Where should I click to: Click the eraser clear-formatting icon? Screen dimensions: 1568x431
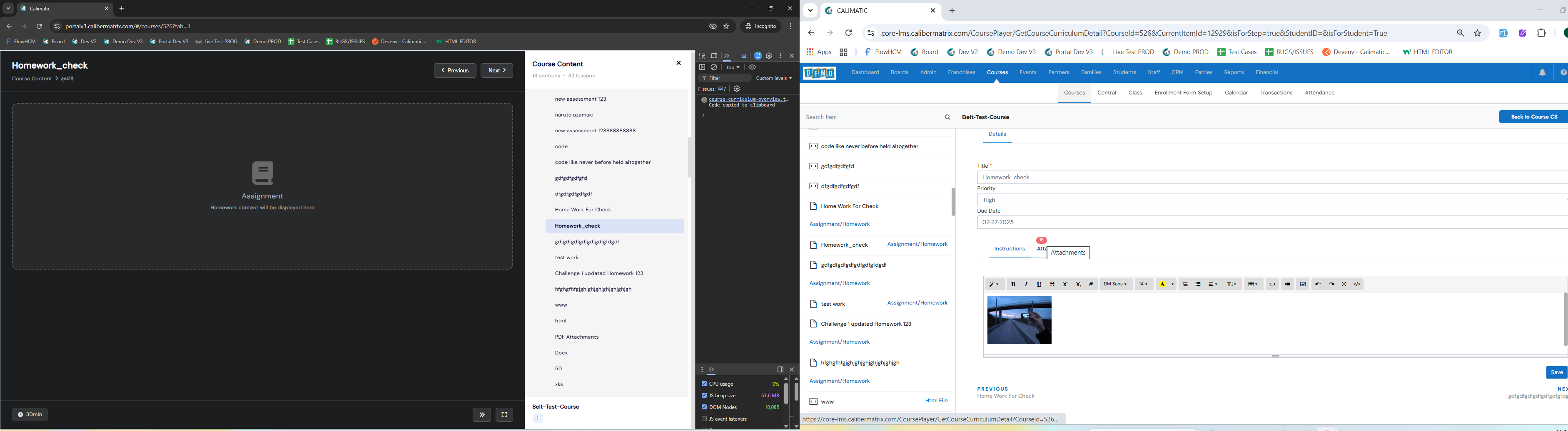tap(1092, 285)
